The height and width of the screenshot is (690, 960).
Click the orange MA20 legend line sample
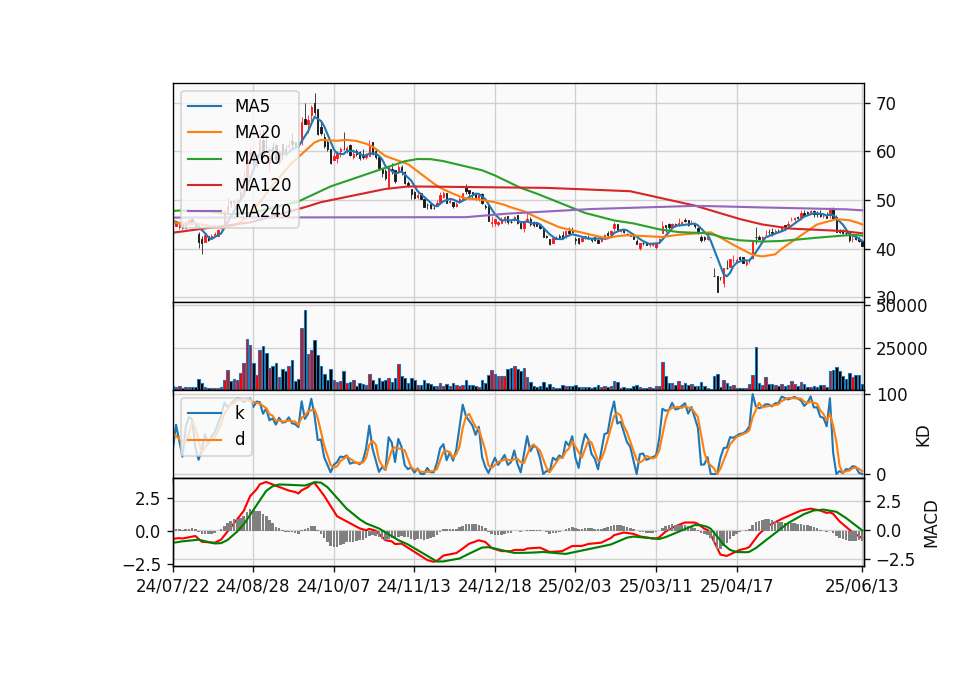click(x=204, y=132)
